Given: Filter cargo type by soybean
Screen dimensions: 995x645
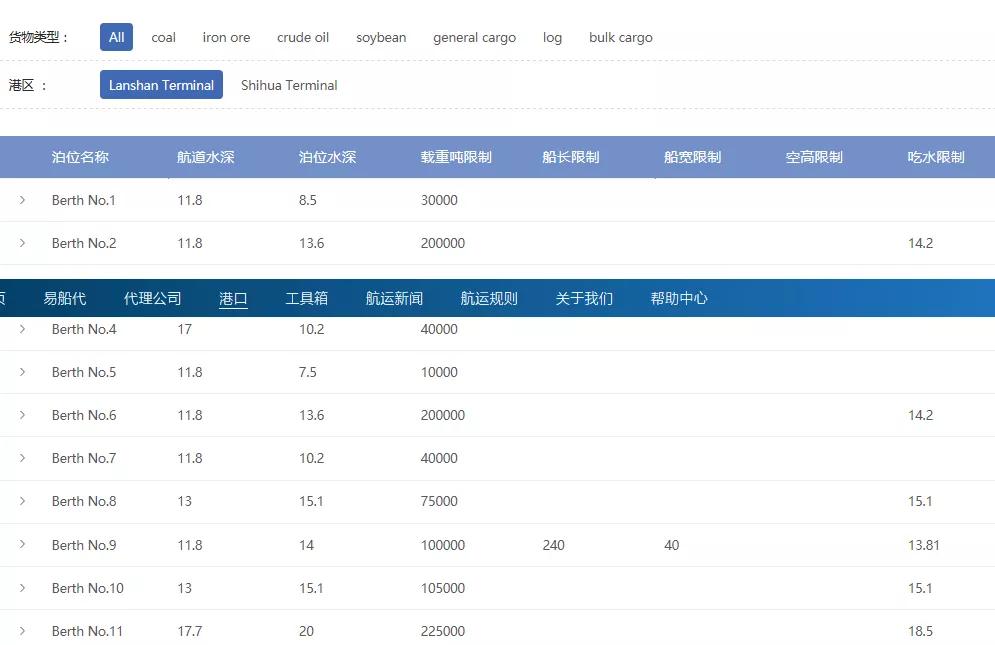Looking at the screenshot, I should click(381, 37).
